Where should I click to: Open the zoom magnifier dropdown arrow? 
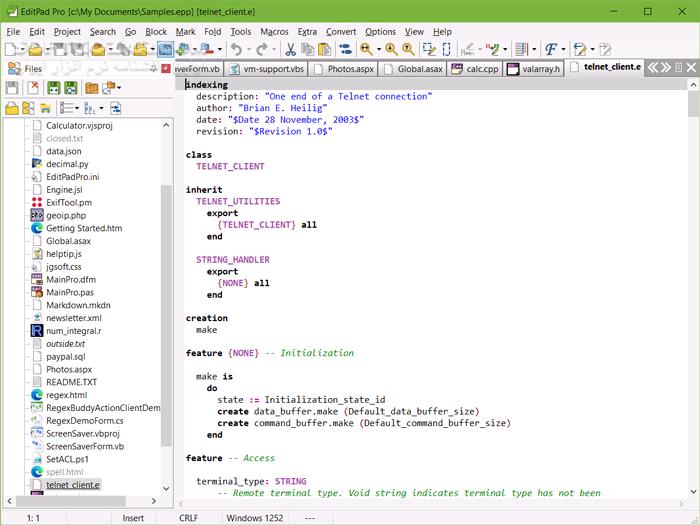(378, 49)
